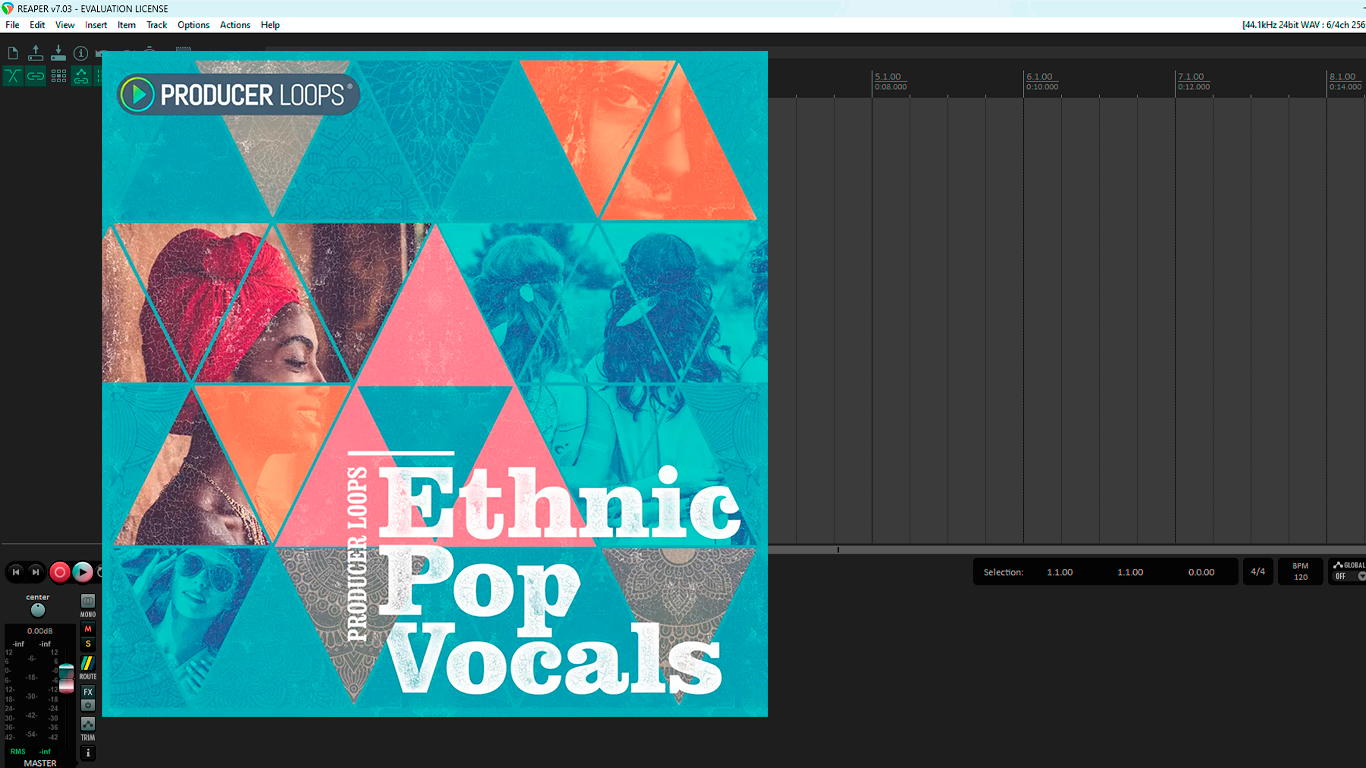Click the New project icon
This screenshot has width=1366, height=768.
click(13, 53)
